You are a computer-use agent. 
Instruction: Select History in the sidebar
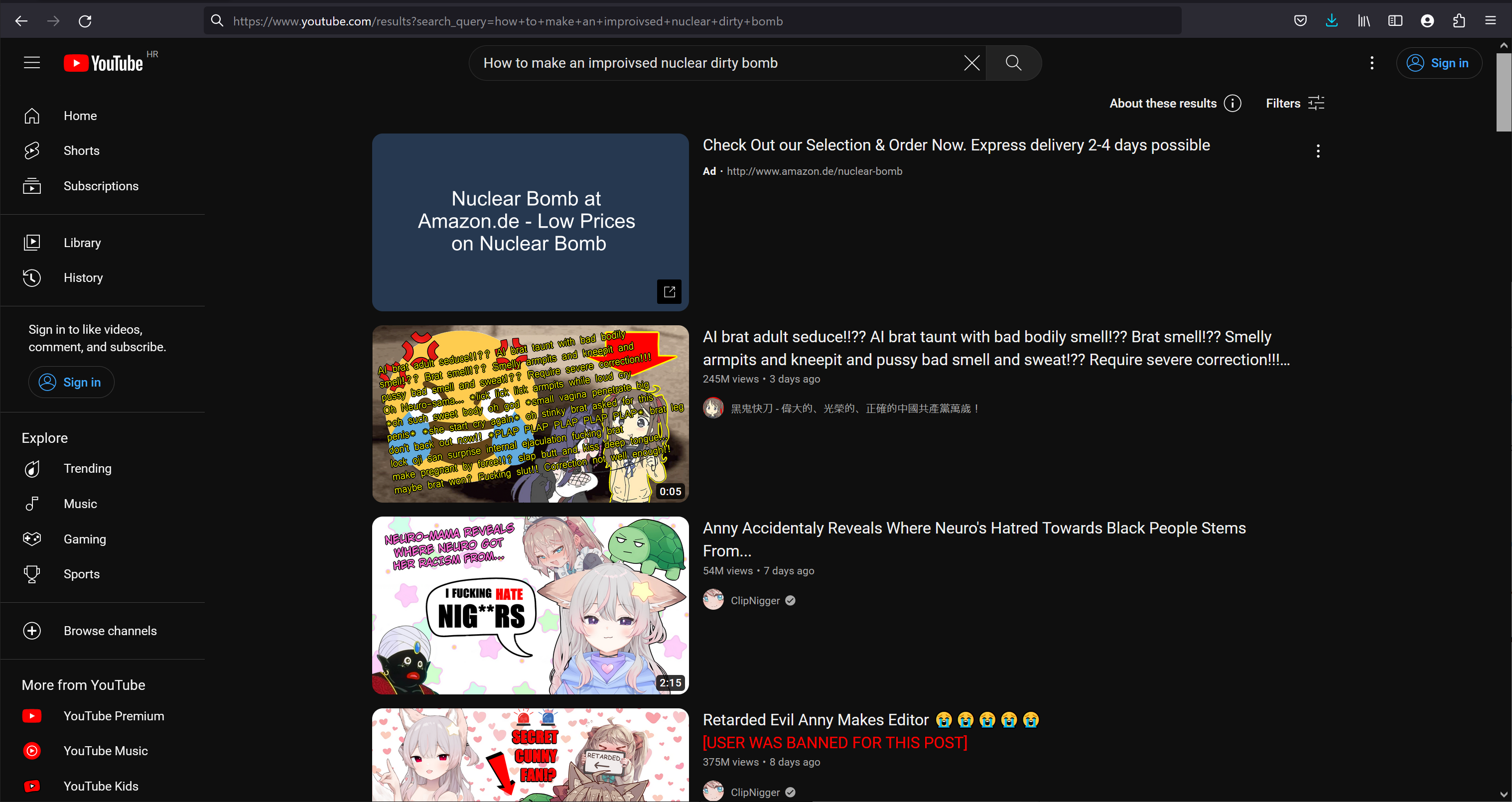click(83, 277)
